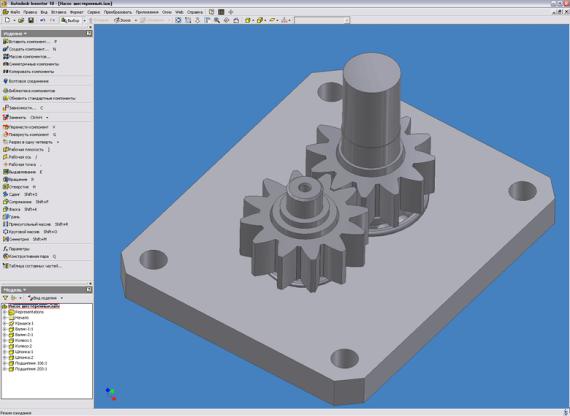Expand the Крышка:1 part node

(x=5, y=323)
